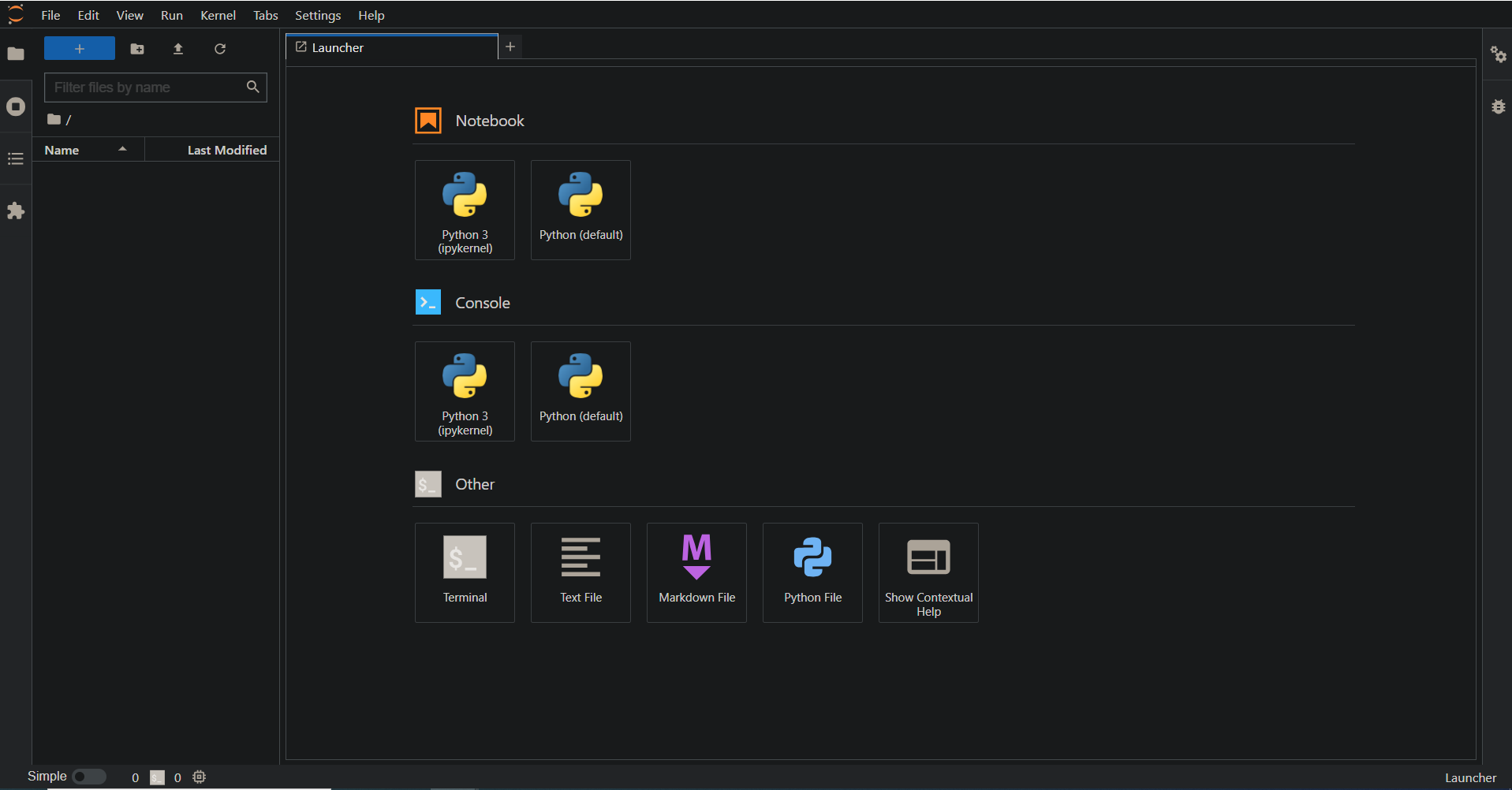Click the blue New Launcher button

80,49
